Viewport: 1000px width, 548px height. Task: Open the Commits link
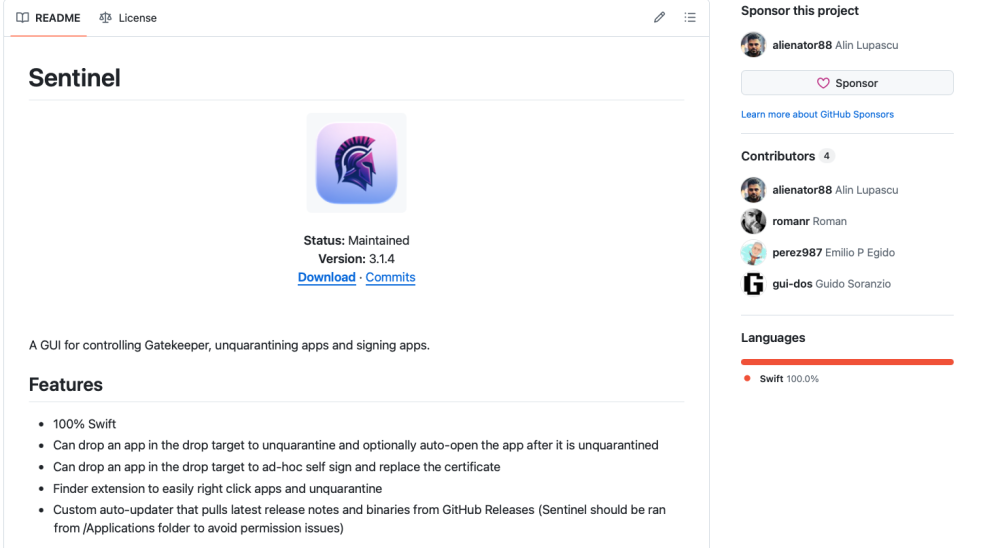coord(390,277)
